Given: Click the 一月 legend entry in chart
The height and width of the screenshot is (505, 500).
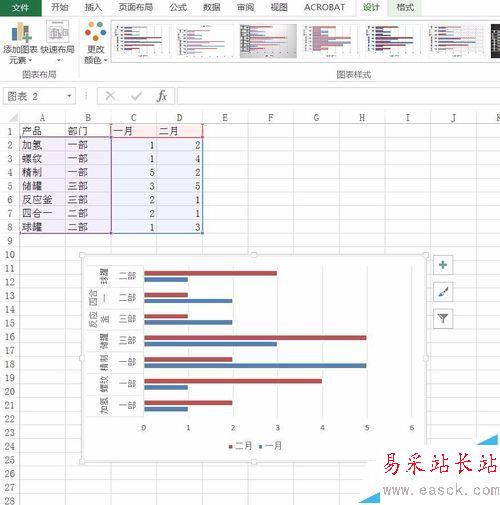Looking at the screenshot, I should [x=270, y=446].
